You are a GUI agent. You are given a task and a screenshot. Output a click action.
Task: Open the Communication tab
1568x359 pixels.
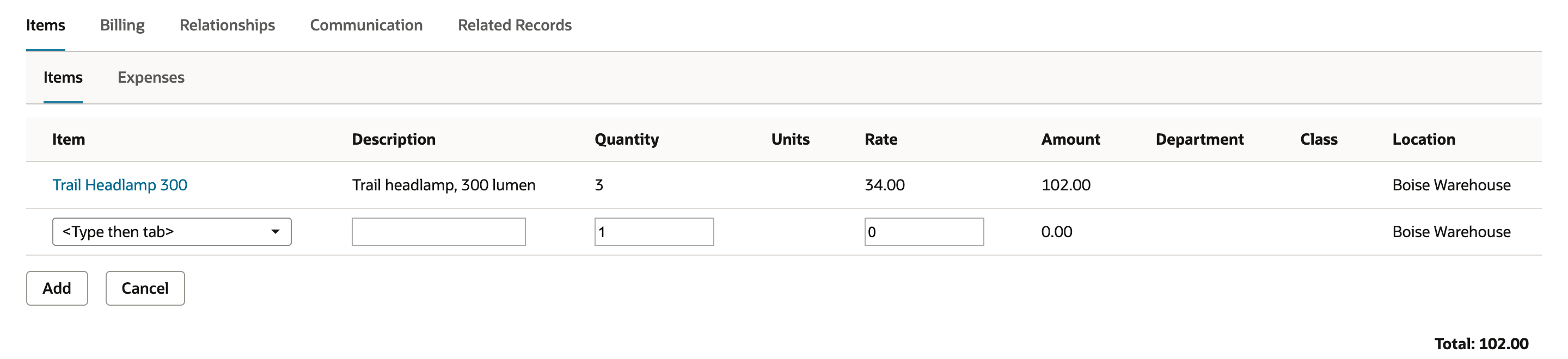pos(366,25)
